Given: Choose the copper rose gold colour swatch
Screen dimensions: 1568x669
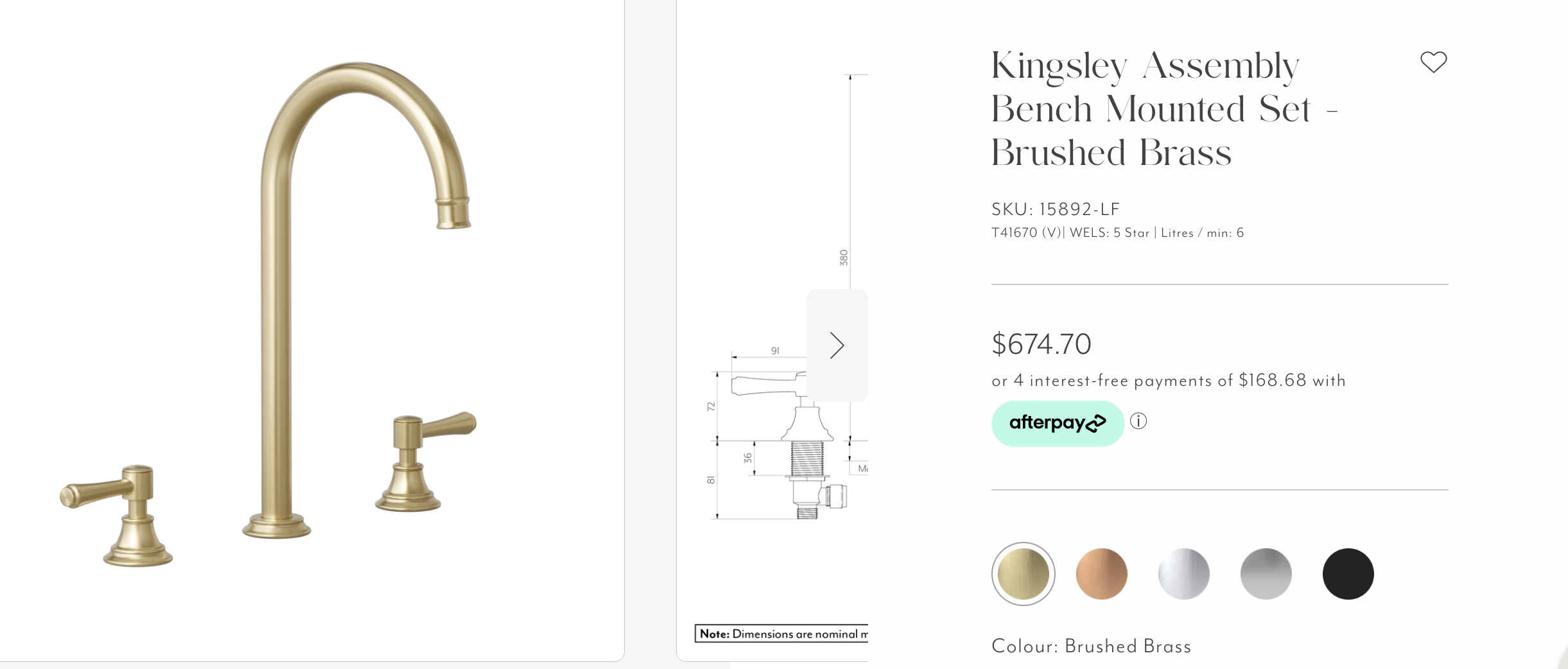Looking at the screenshot, I should (x=1102, y=574).
